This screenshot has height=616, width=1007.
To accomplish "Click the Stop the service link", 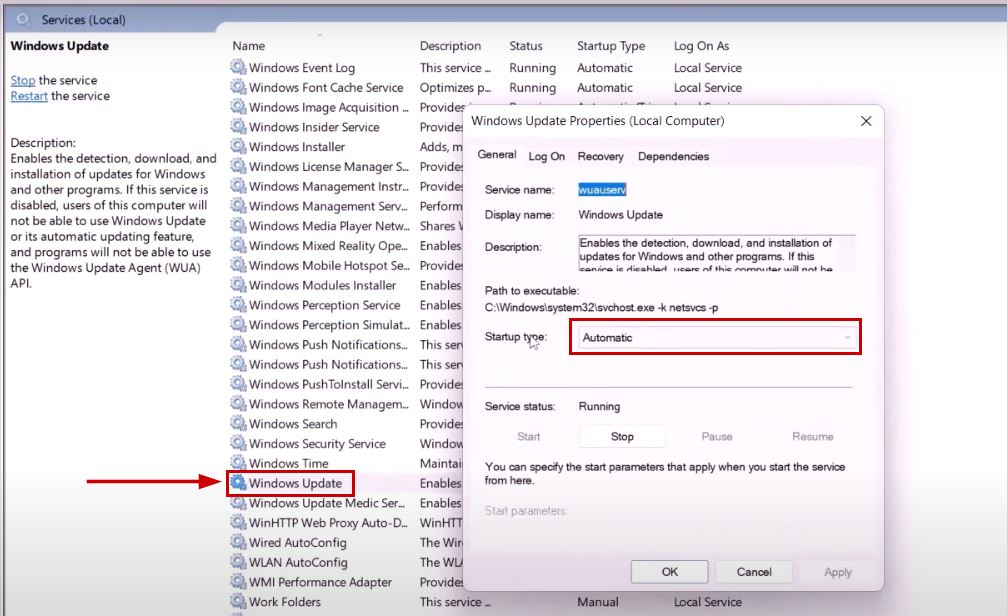I will tap(22, 80).
